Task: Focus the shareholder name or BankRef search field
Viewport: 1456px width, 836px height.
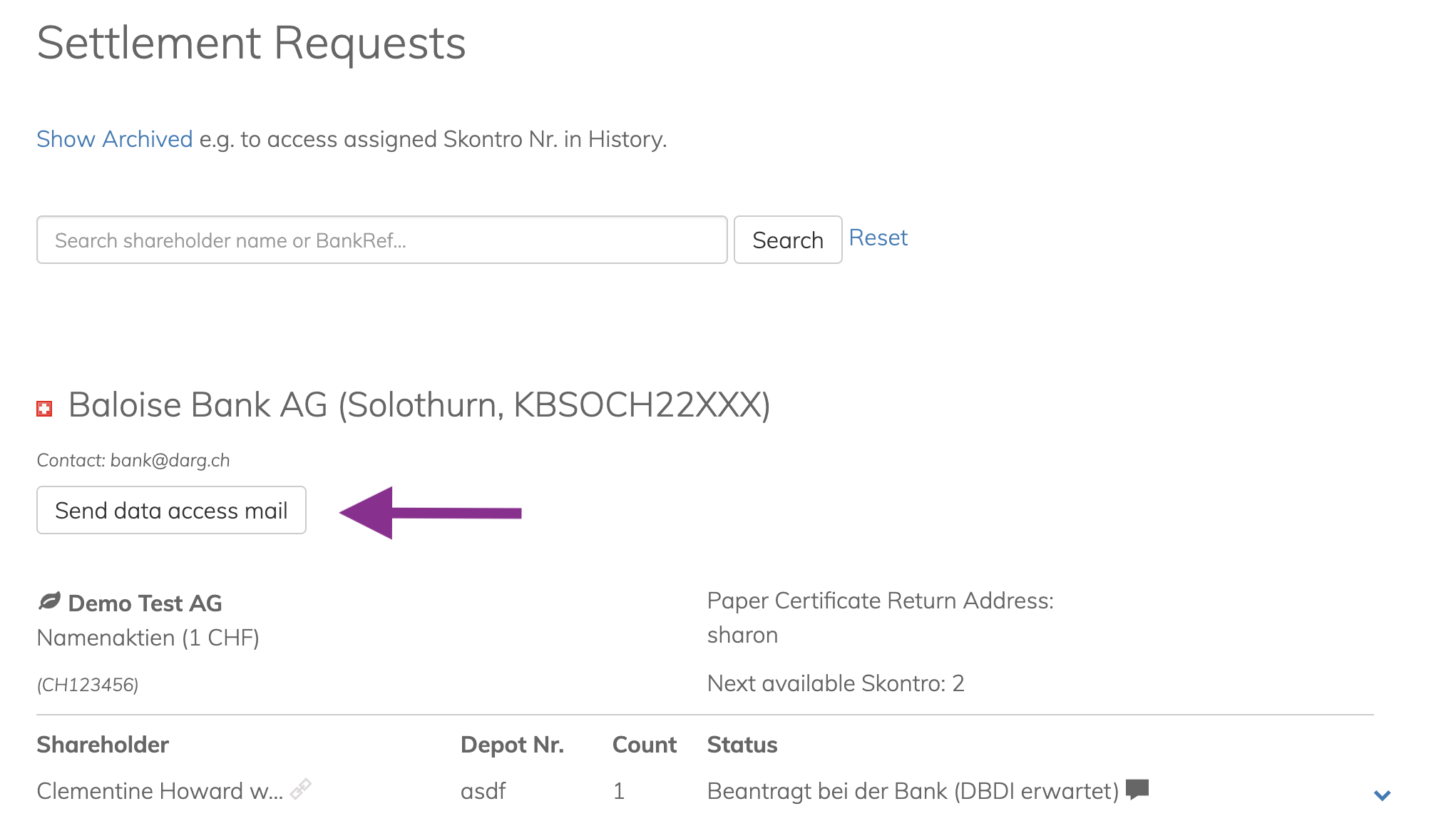Action: (x=382, y=240)
